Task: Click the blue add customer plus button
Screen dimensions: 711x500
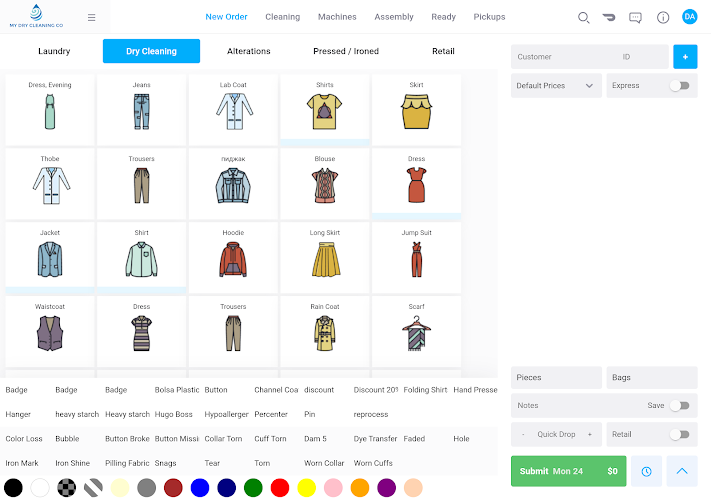Action: [685, 57]
